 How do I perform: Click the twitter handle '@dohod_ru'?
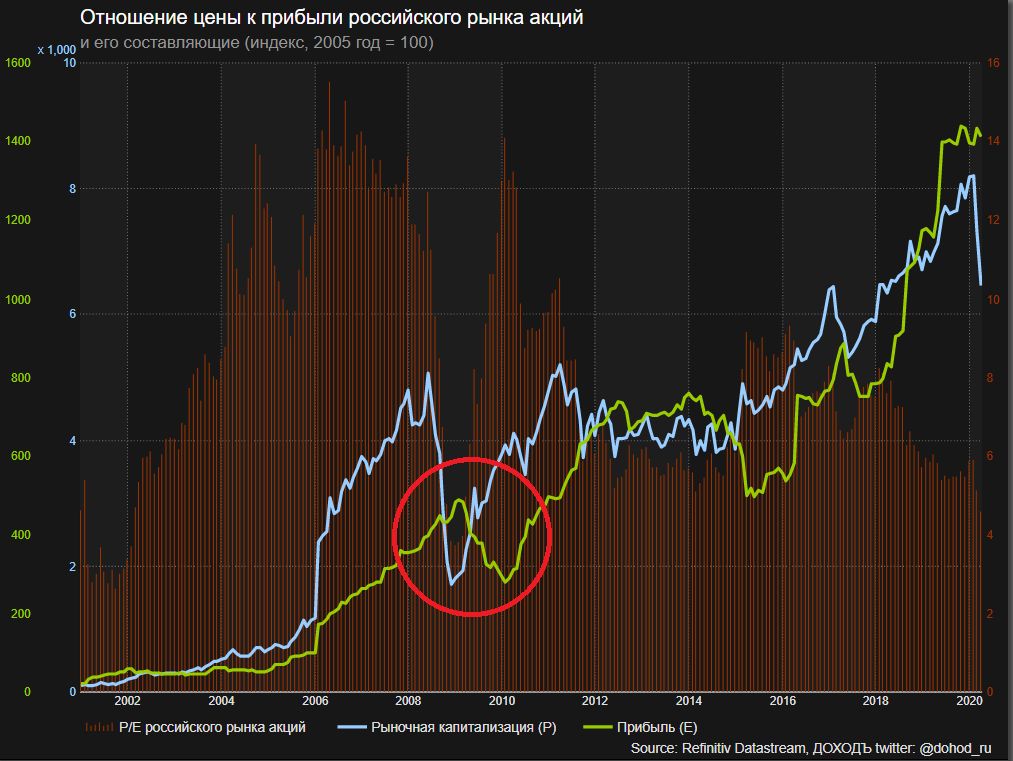pos(955,748)
